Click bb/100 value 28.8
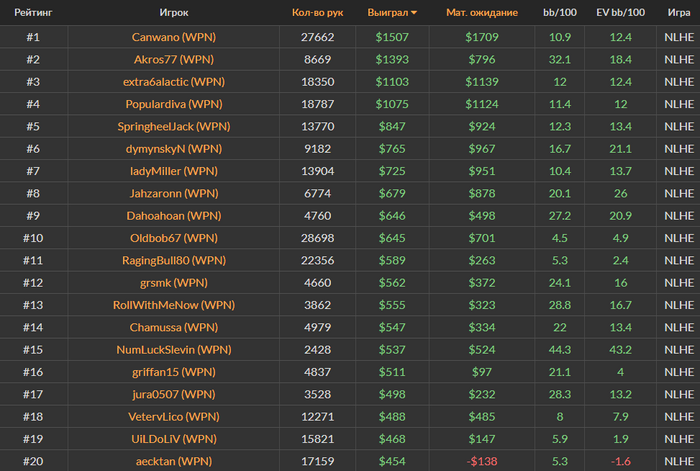The width and height of the screenshot is (700, 471). (x=559, y=305)
